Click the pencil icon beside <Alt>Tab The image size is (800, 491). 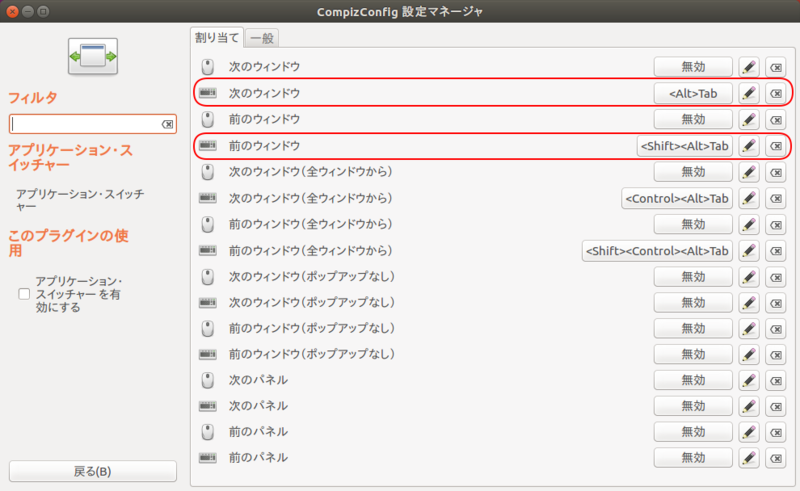click(748, 93)
